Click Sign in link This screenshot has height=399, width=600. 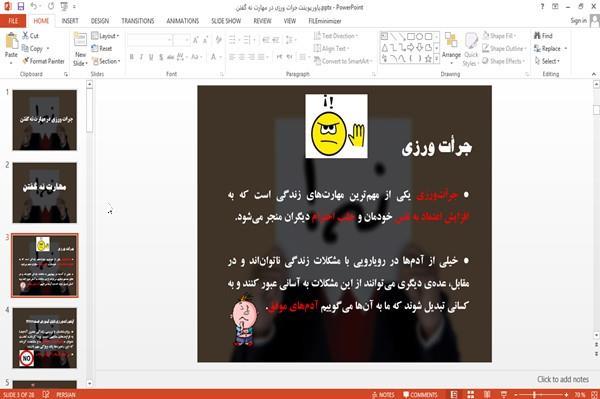pos(578,21)
